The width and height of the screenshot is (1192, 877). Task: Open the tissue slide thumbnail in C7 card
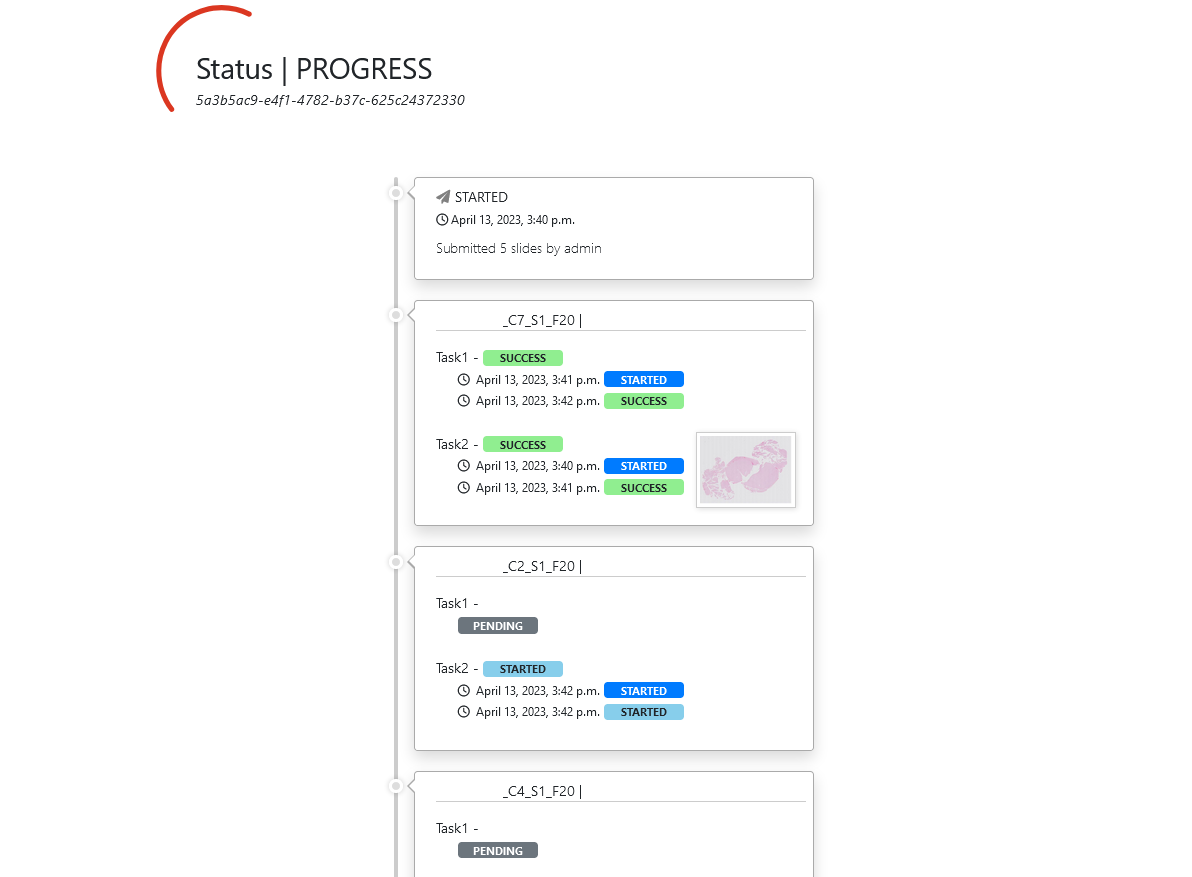[x=745, y=470]
